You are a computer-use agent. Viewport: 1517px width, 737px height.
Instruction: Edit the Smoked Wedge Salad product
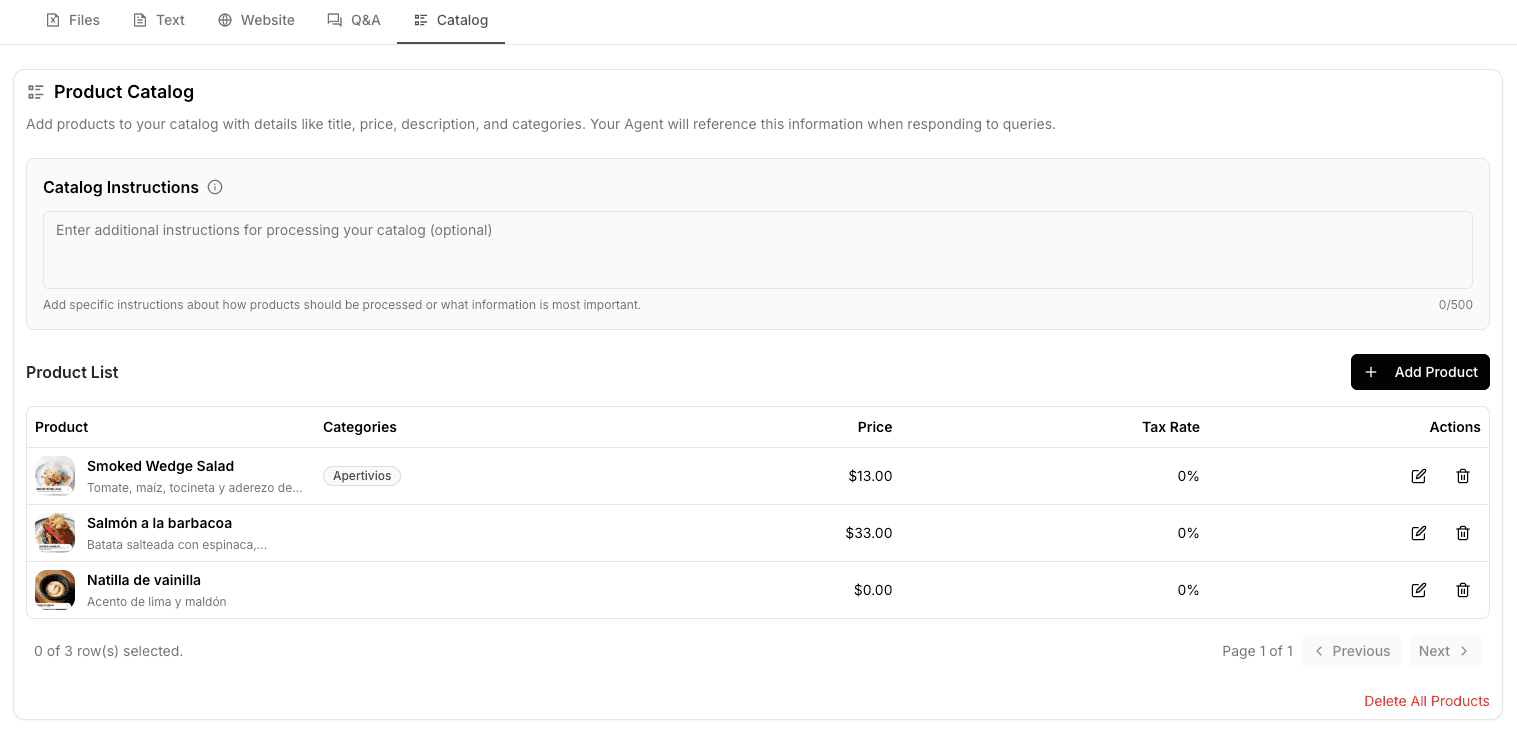[1418, 476]
